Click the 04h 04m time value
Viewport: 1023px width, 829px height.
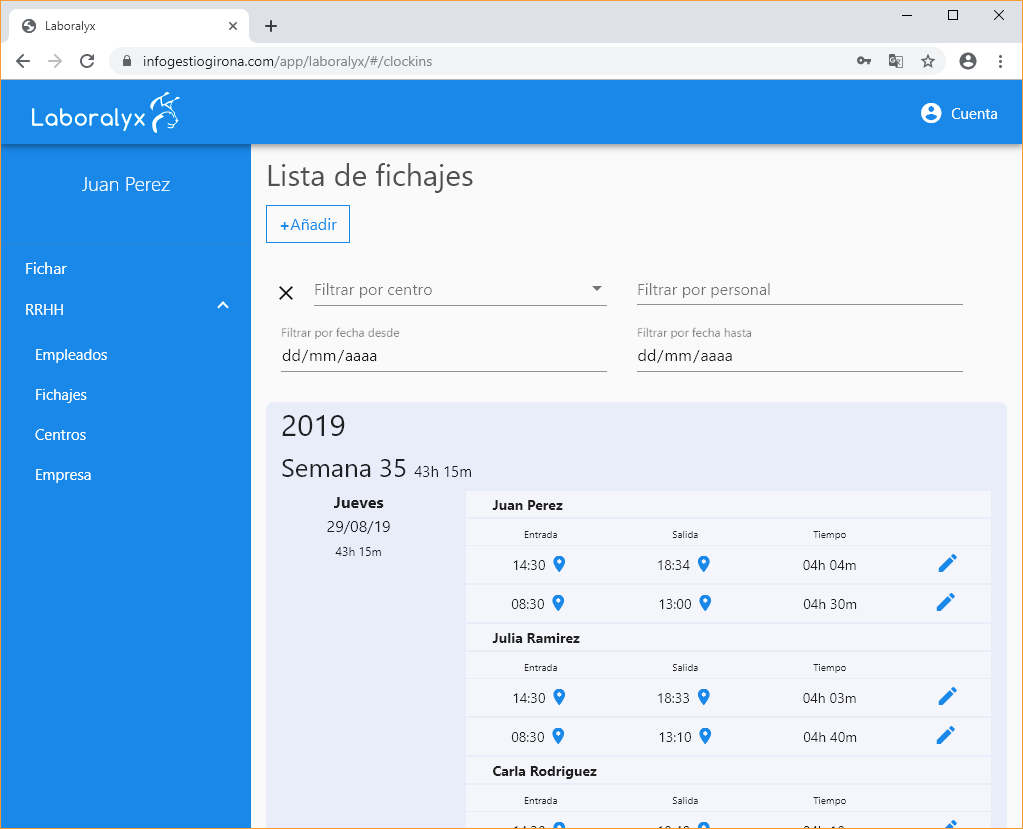[x=829, y=565]
